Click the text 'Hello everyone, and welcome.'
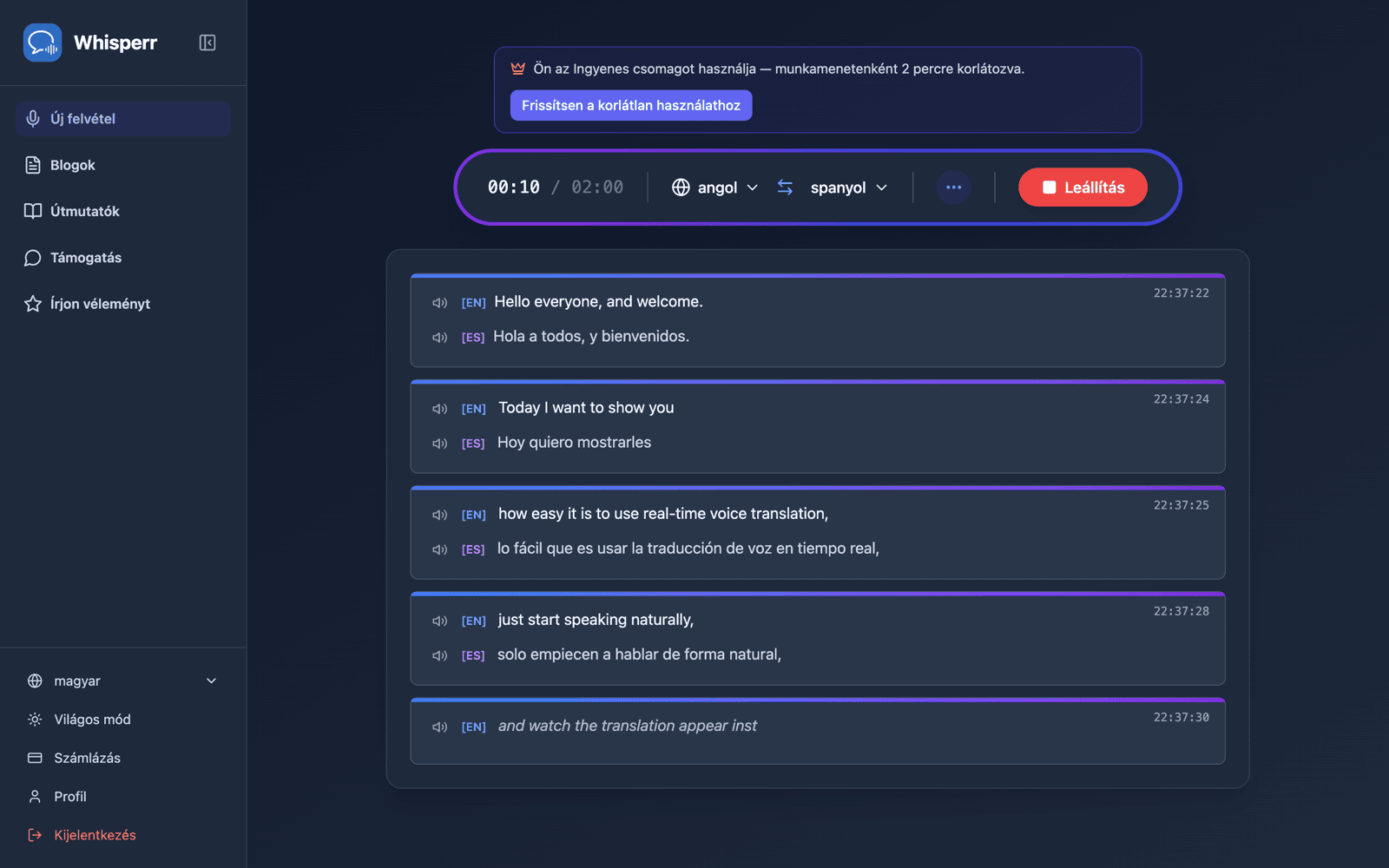 [598, 302]
